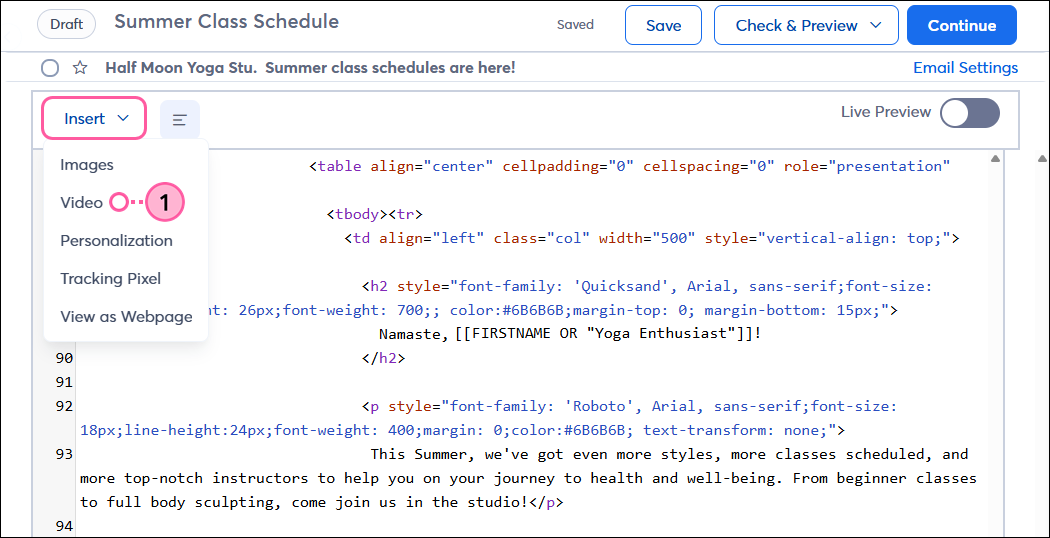Open the Insert dropdown
This screenshot has width=1050, height=538.
pyautogui.click(x=94, y=119)
